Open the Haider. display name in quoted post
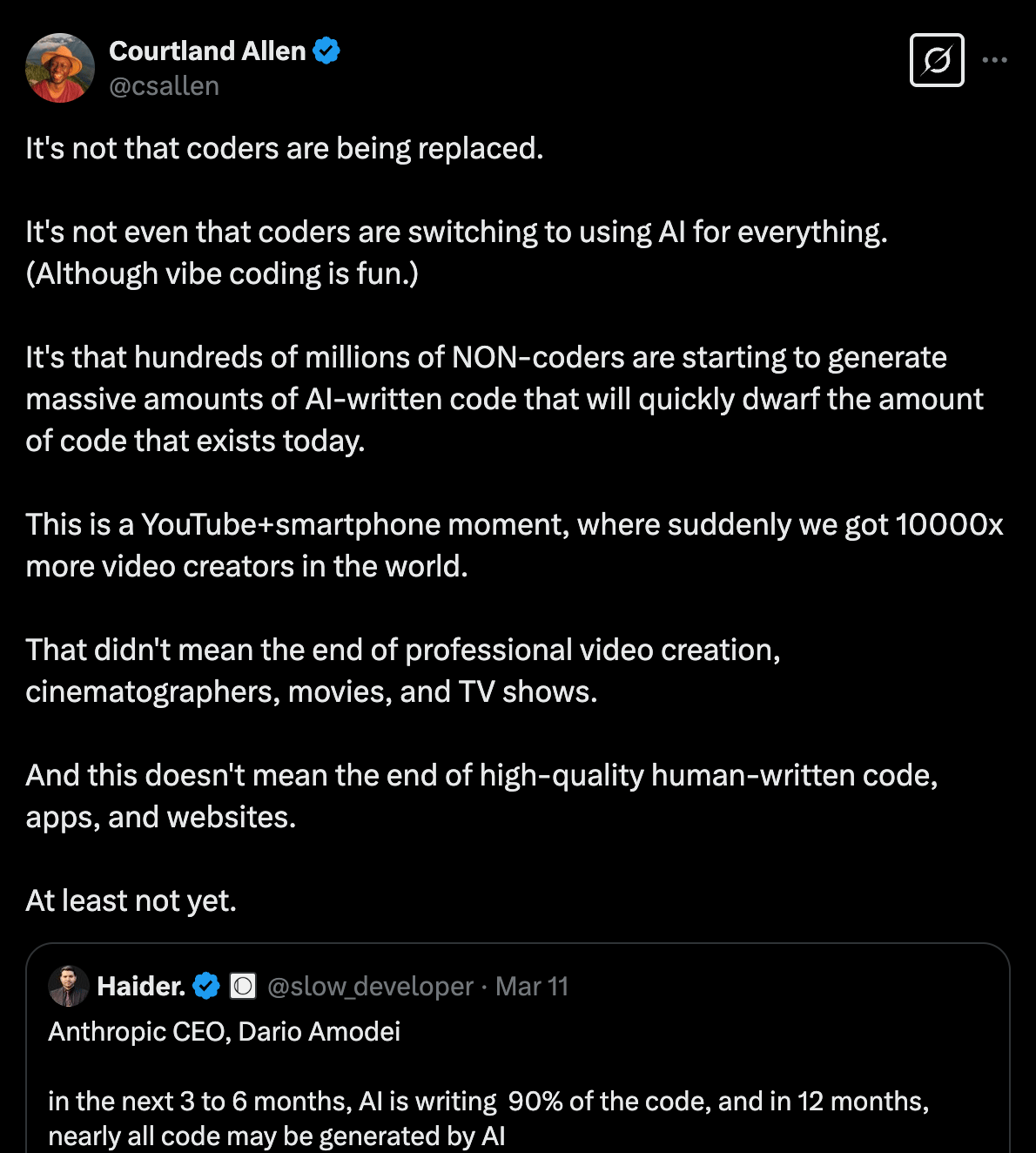 point(141,986)
